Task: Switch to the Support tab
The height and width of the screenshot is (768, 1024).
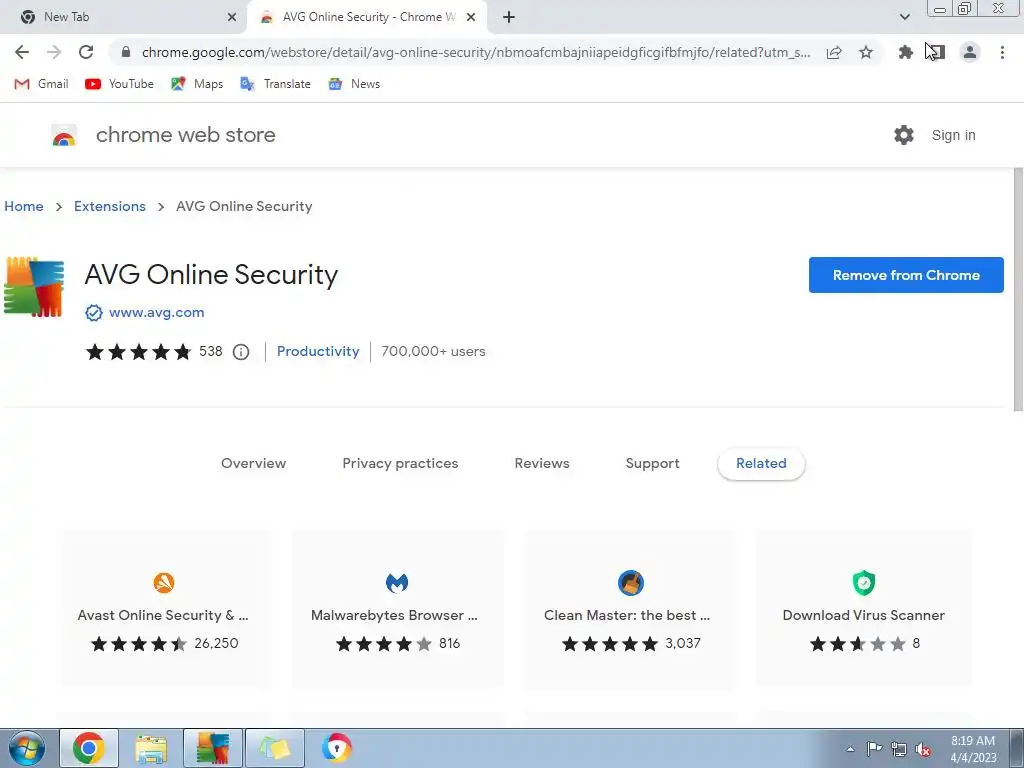Action: pyautogui.click(x=652, y=464)
